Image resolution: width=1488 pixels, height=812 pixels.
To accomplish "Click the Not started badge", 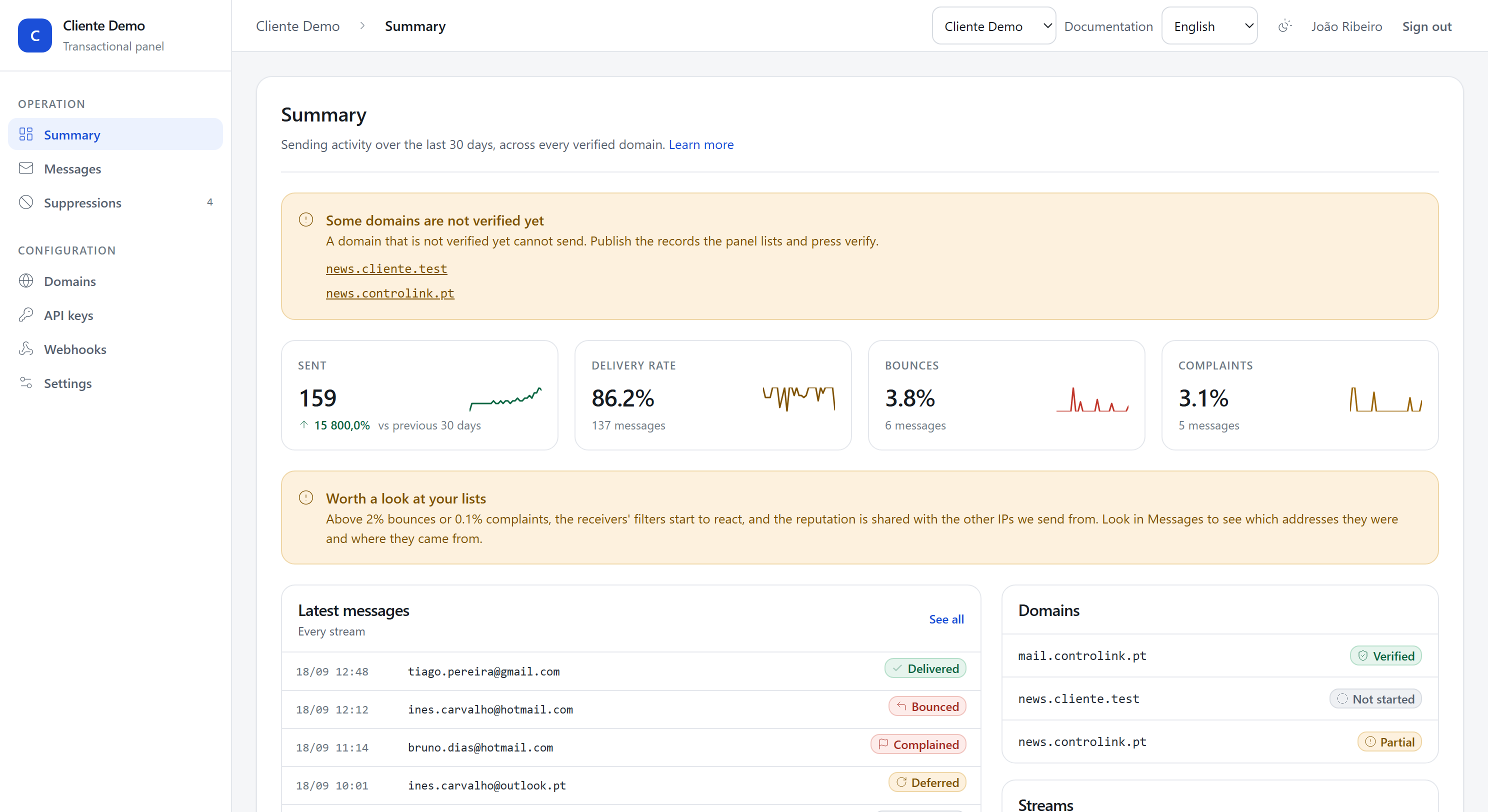I will pos(1375,699).
